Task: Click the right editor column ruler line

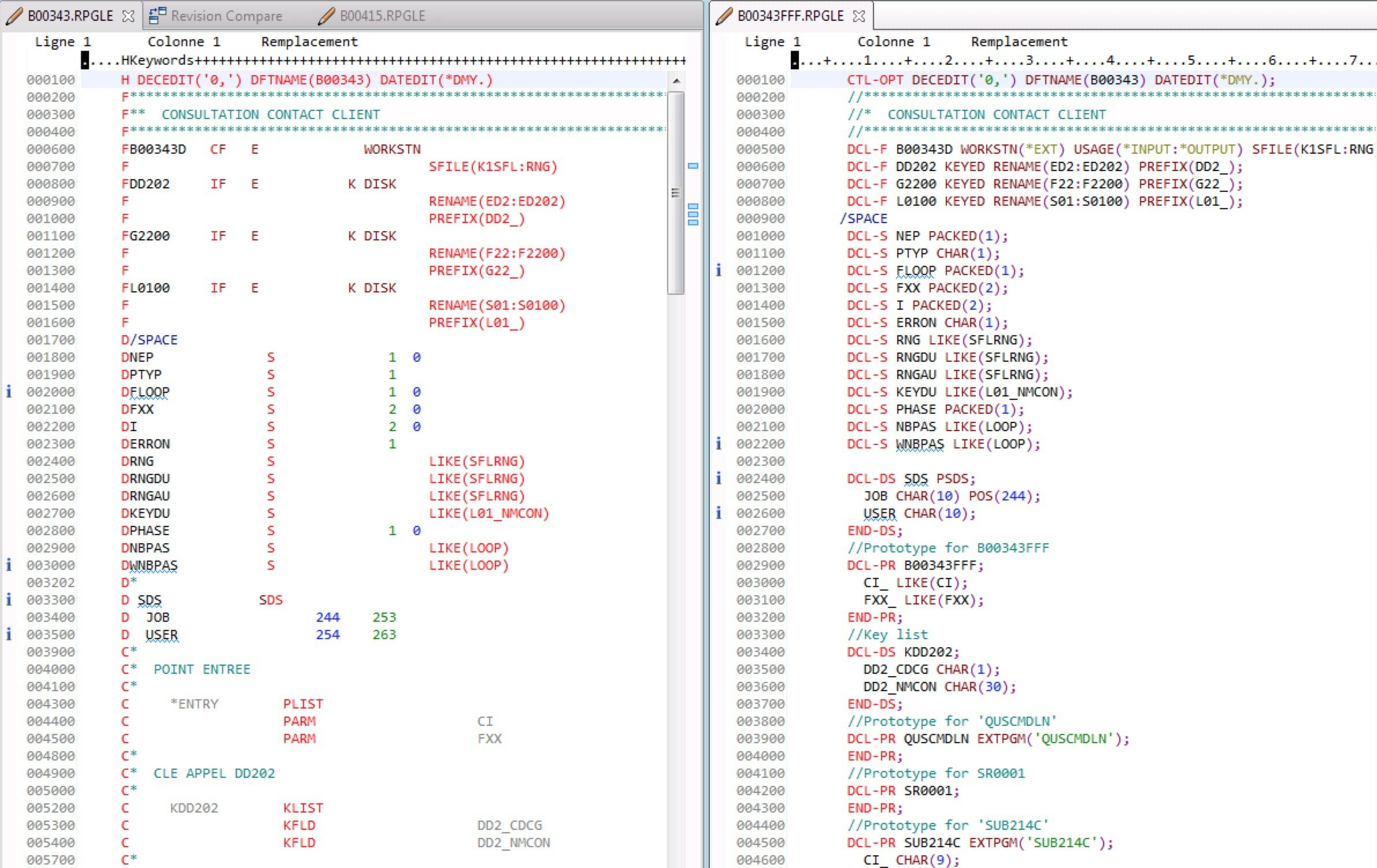Action: click(x=1084, y=60)
